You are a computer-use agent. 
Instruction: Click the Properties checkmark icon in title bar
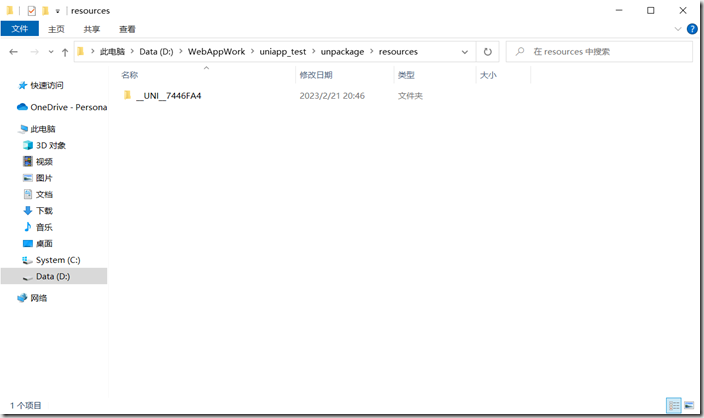[x=31, y=10]
